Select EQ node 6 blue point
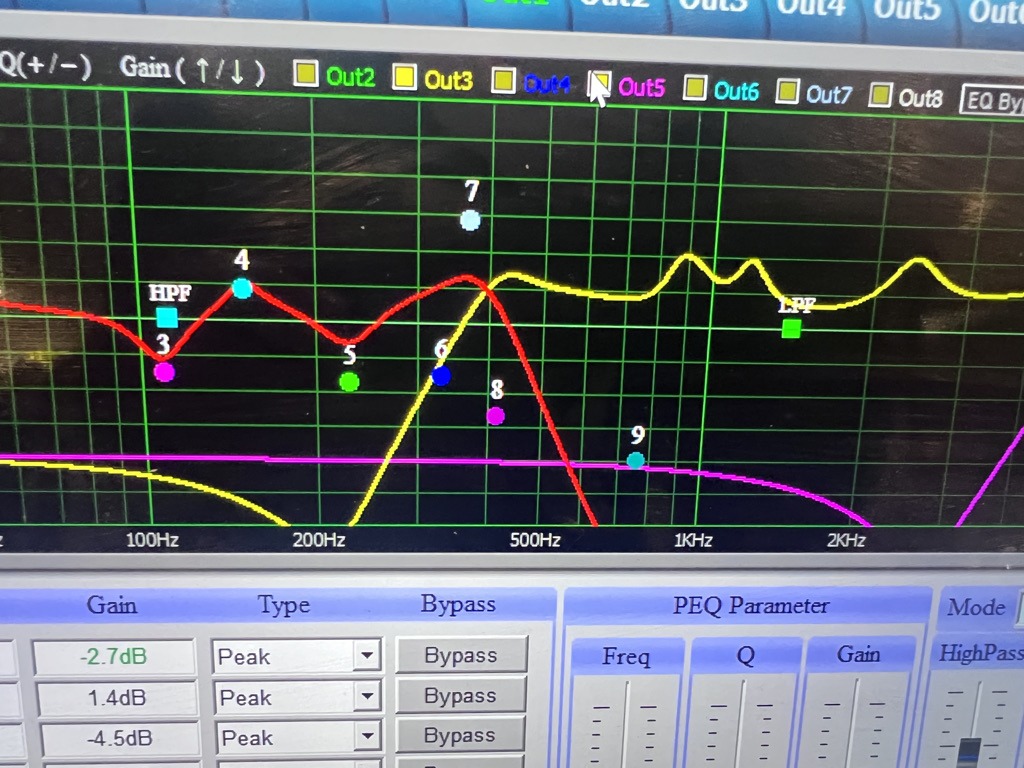This screenshot has width=1024, height=768. coord(441,376)
